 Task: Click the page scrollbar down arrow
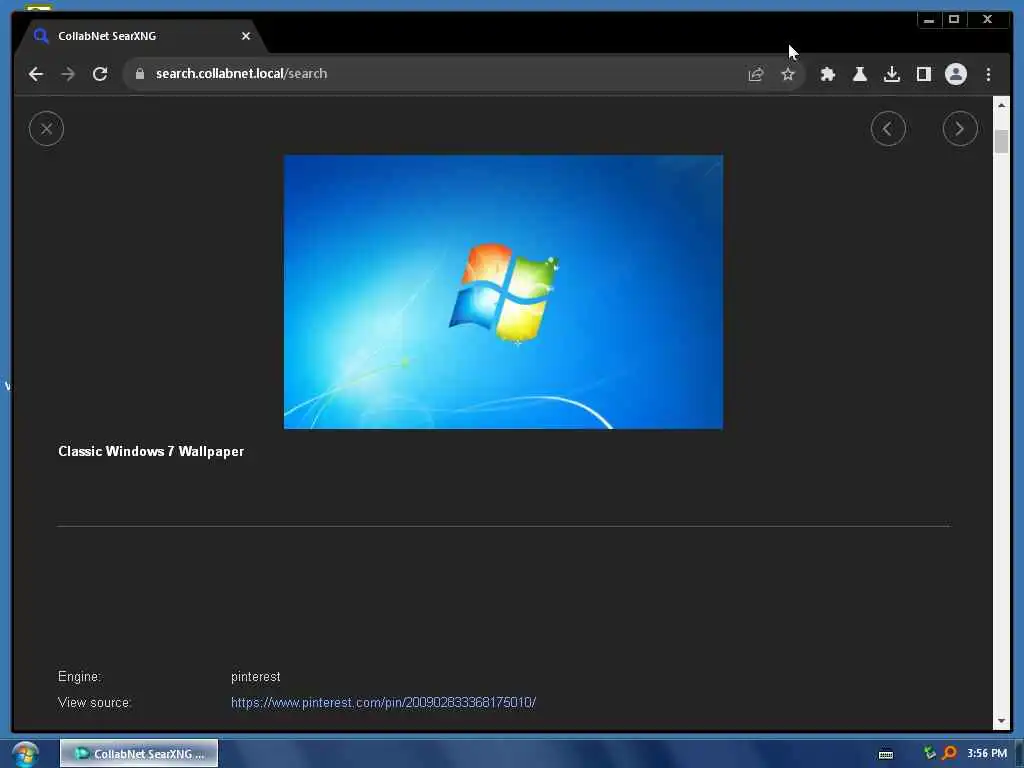point(1001,722)
